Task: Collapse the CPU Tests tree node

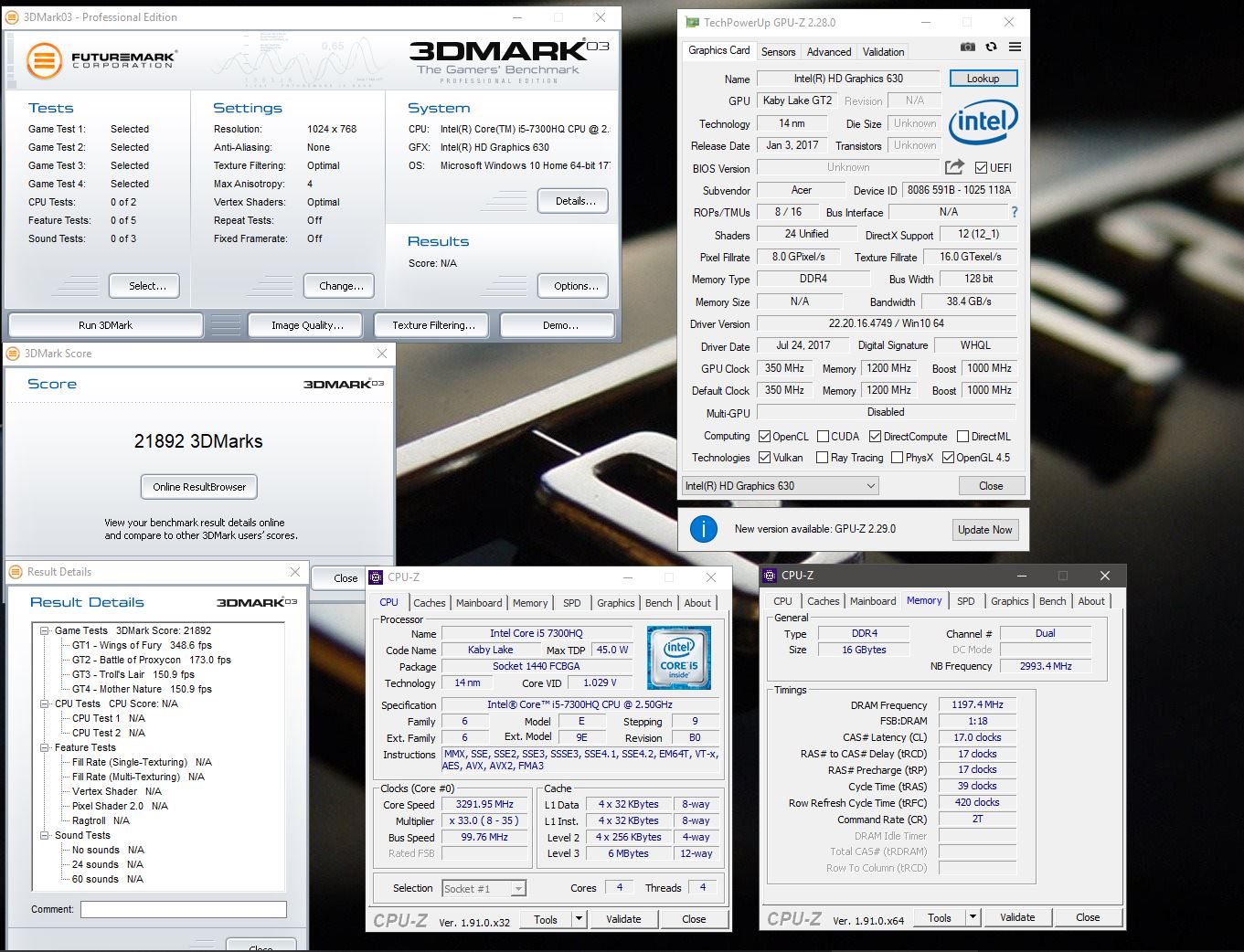Action: tap(45, 703)
